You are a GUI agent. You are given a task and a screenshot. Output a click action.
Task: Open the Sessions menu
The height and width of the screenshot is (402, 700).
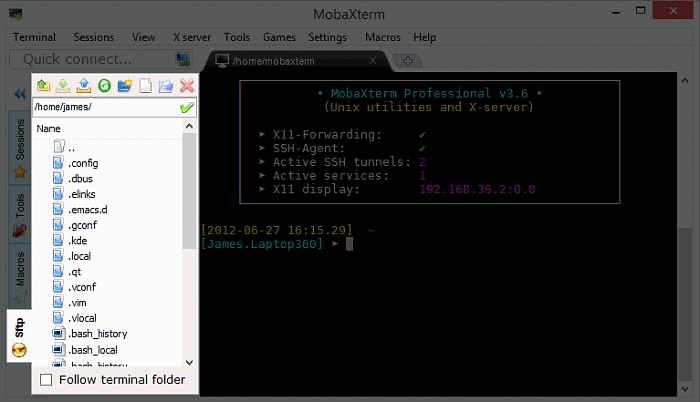click(94, 38)
